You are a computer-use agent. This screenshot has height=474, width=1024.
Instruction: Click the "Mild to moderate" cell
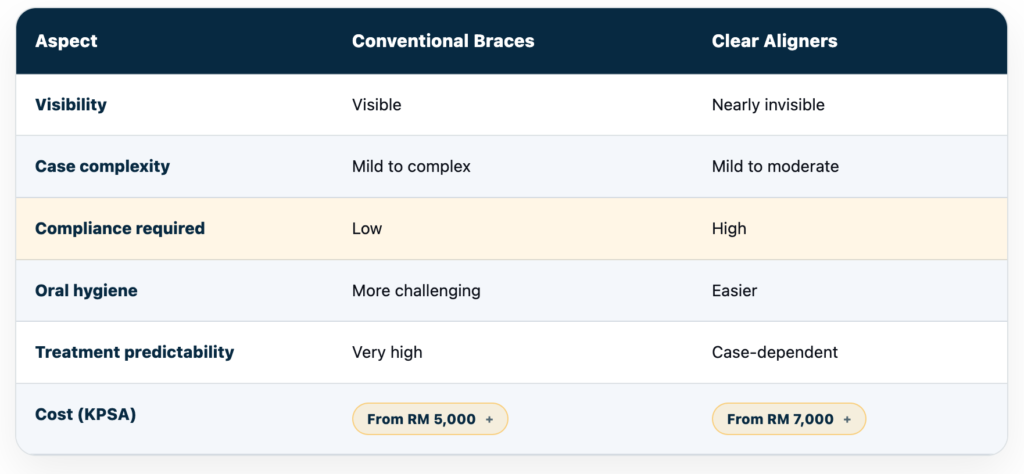pyautogui.click(x=775, y=166)
